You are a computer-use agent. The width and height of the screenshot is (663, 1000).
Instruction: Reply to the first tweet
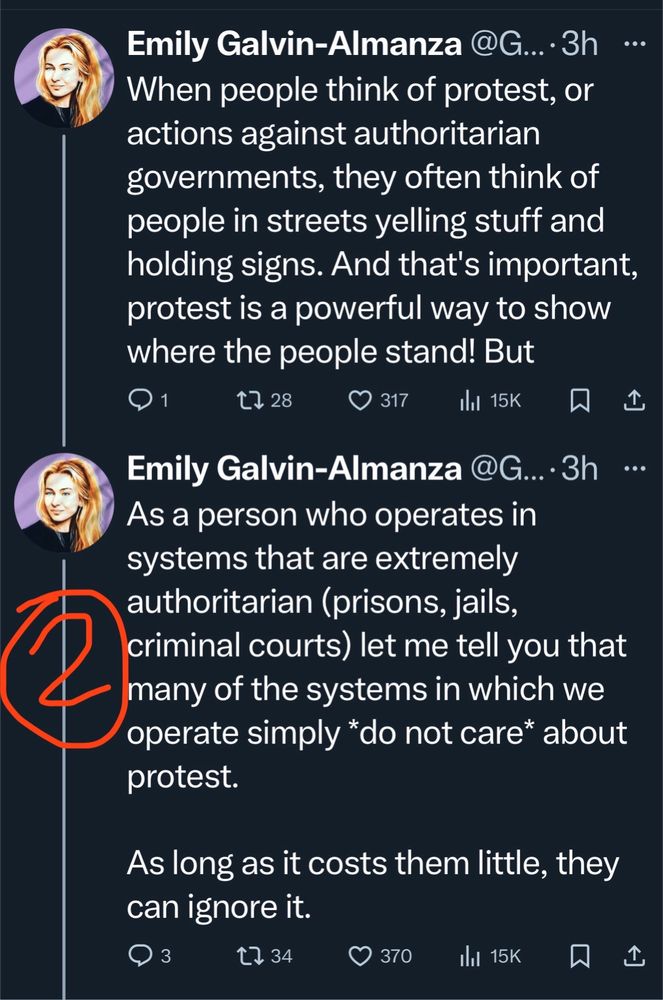click(139, 401)
